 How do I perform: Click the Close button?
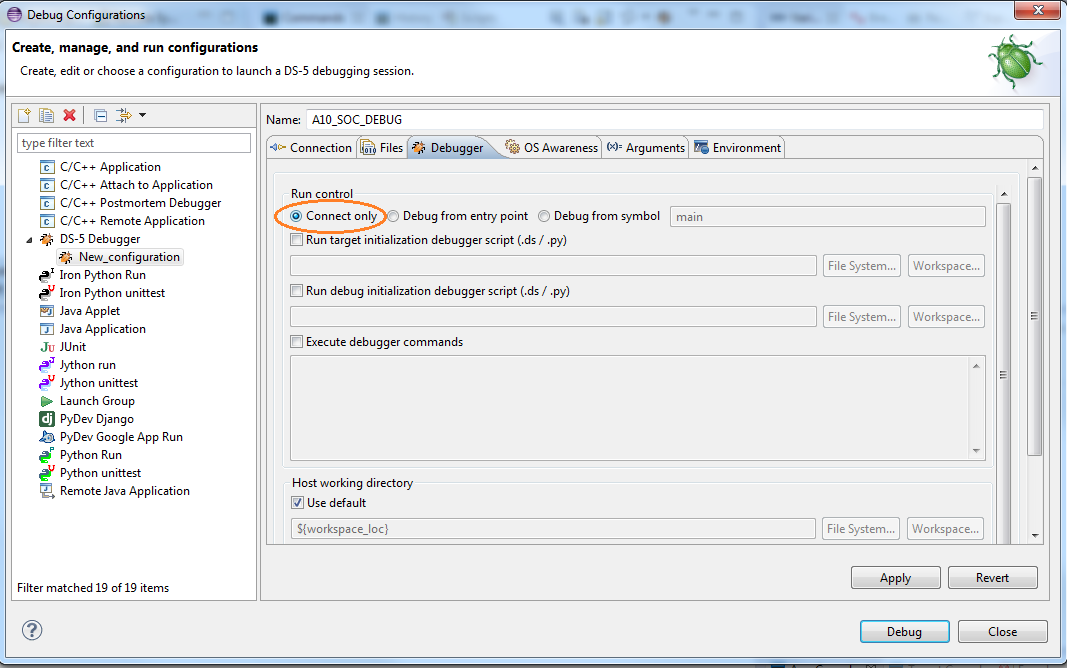(1002, 631)
